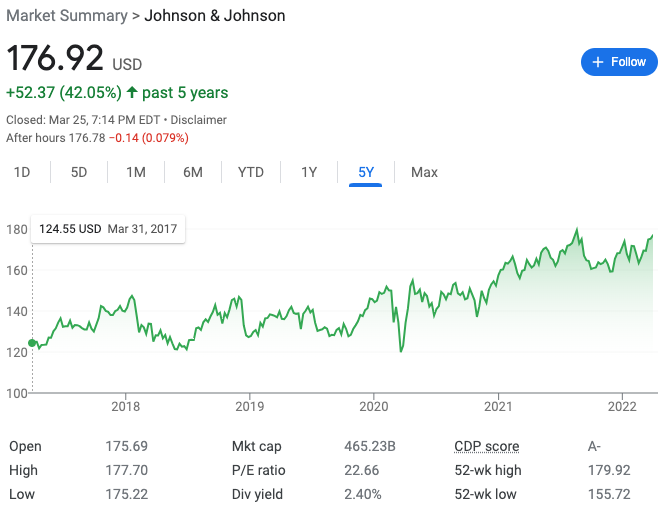Click the Open value 175.69
Viewport: 667px width, 513px height.
pos(126,446)
